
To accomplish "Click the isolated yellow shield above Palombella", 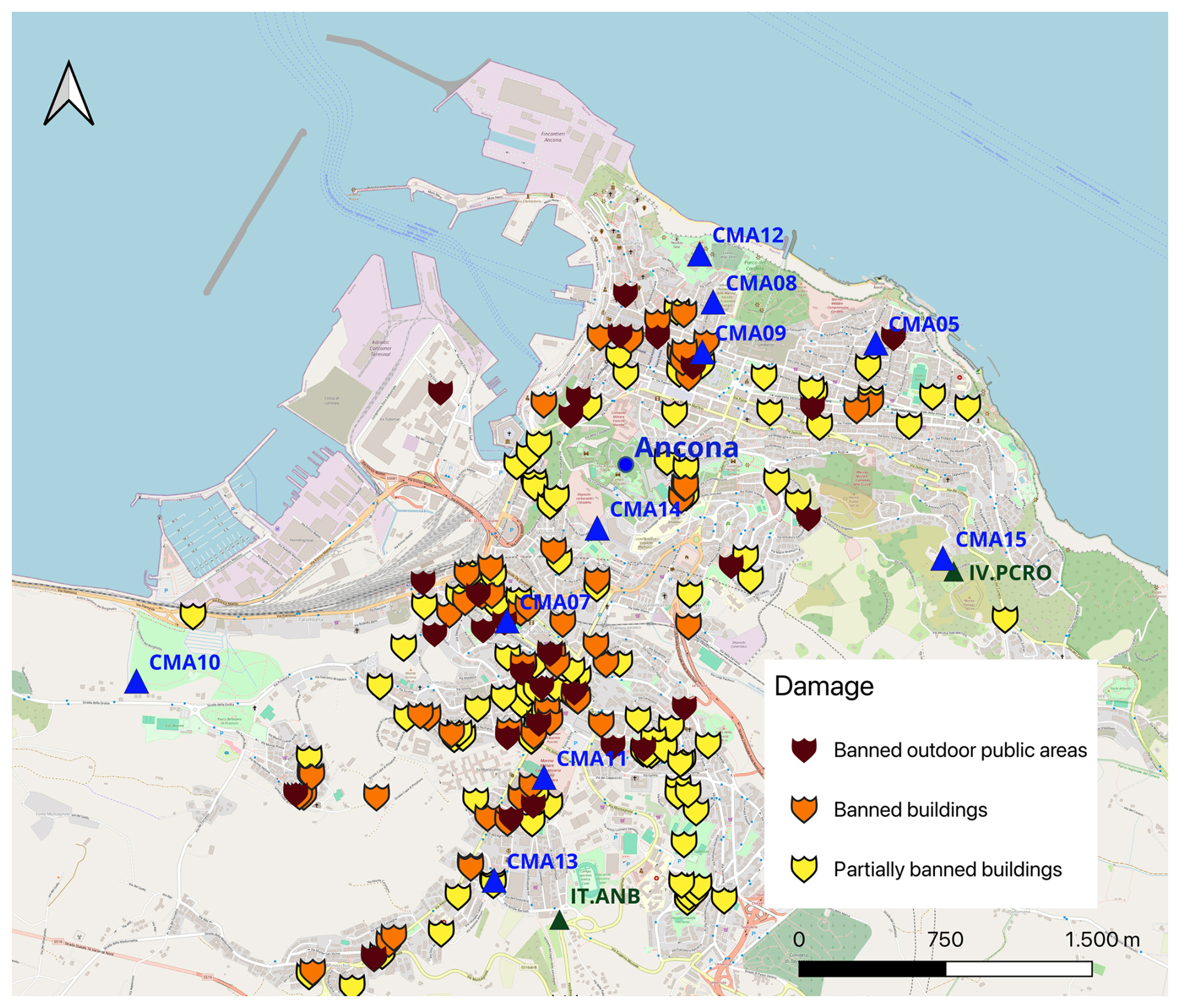I will point(193,615).
